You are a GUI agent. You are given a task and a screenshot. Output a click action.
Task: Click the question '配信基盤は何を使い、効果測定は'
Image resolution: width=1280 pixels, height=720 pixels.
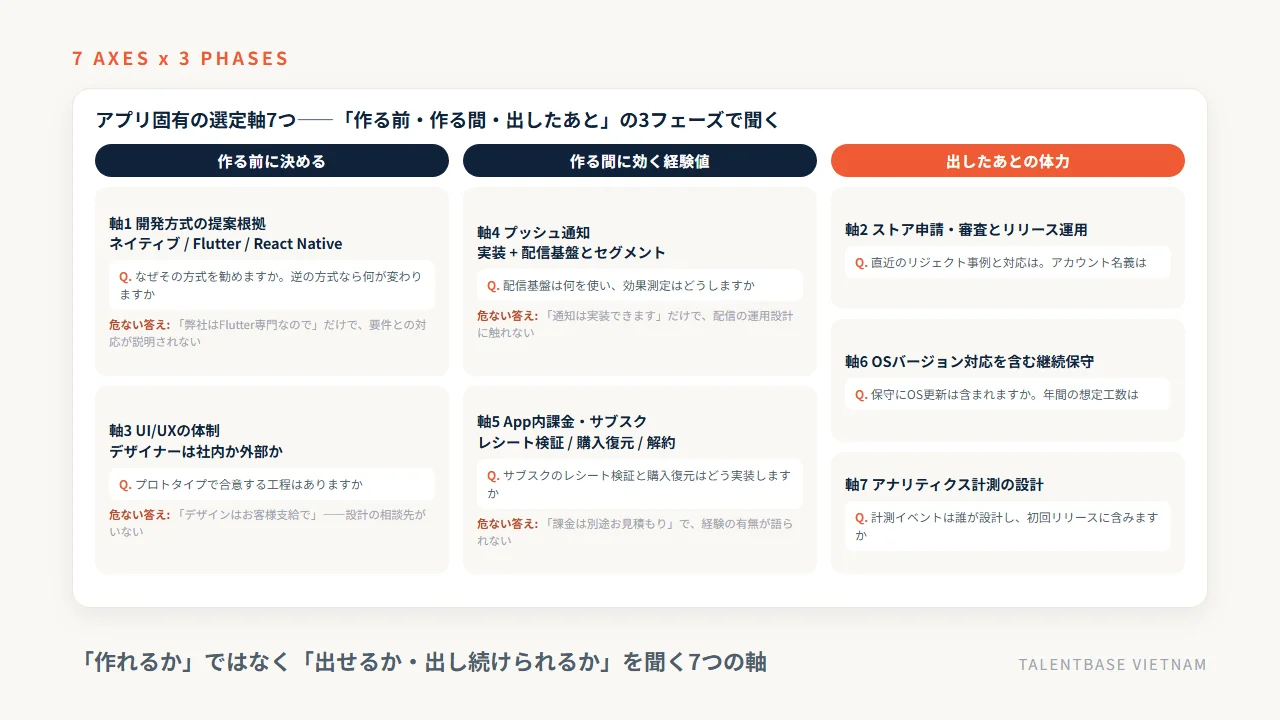pyautogui.click(x=640, y=285)
